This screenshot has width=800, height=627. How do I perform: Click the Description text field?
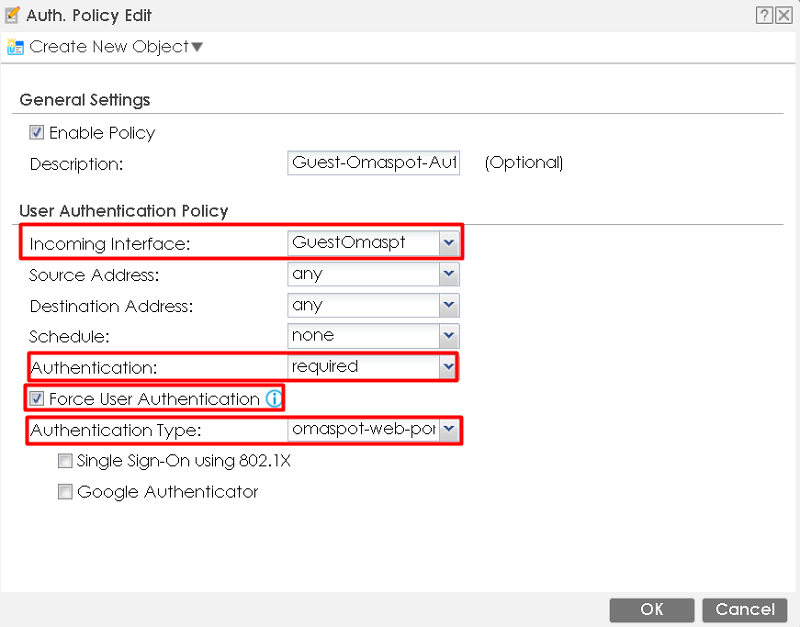pyautogui.click(x=373, y=163)
